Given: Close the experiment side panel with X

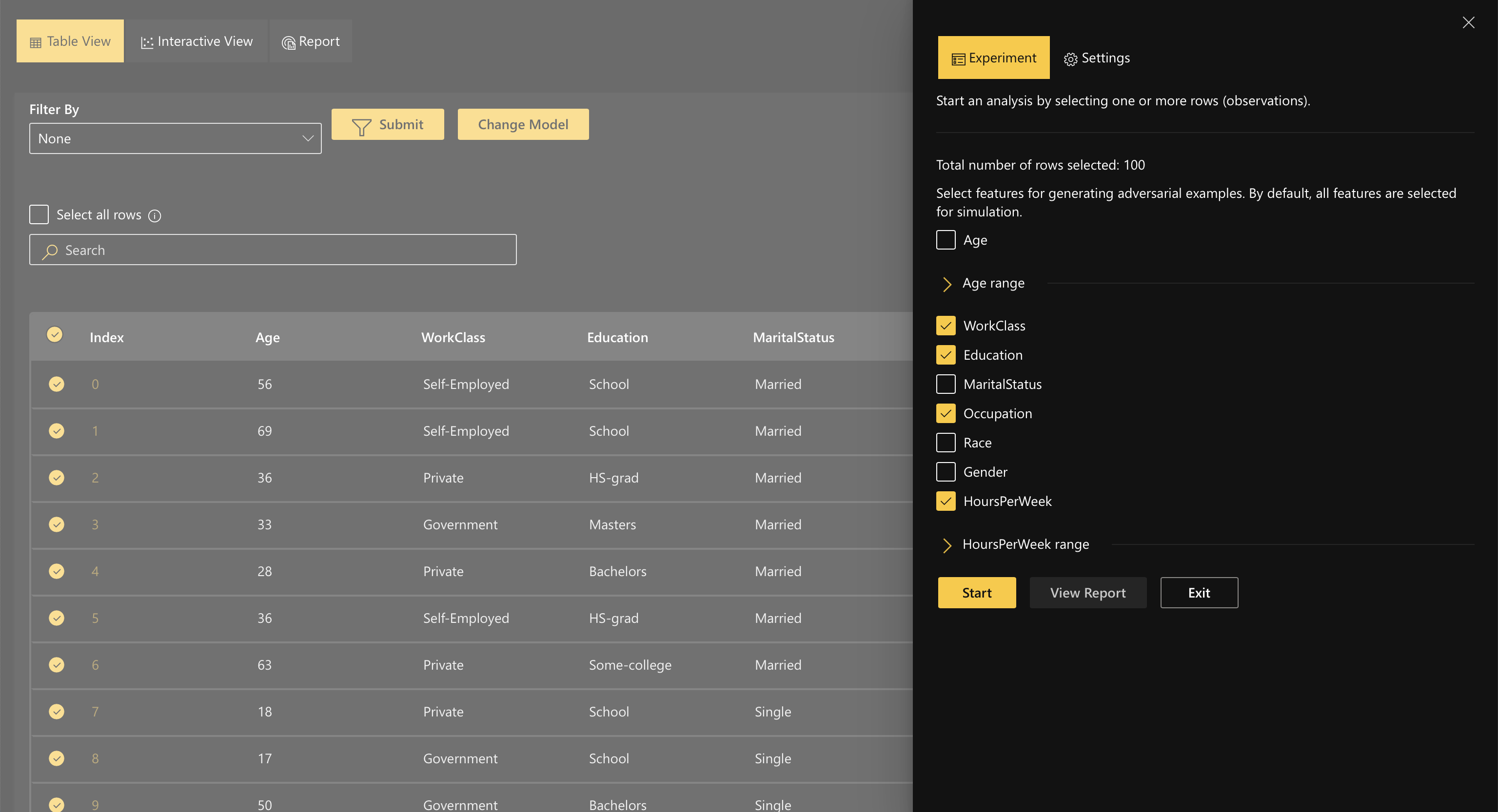Looking at the screenshot, I should [x=1468, y=23].
